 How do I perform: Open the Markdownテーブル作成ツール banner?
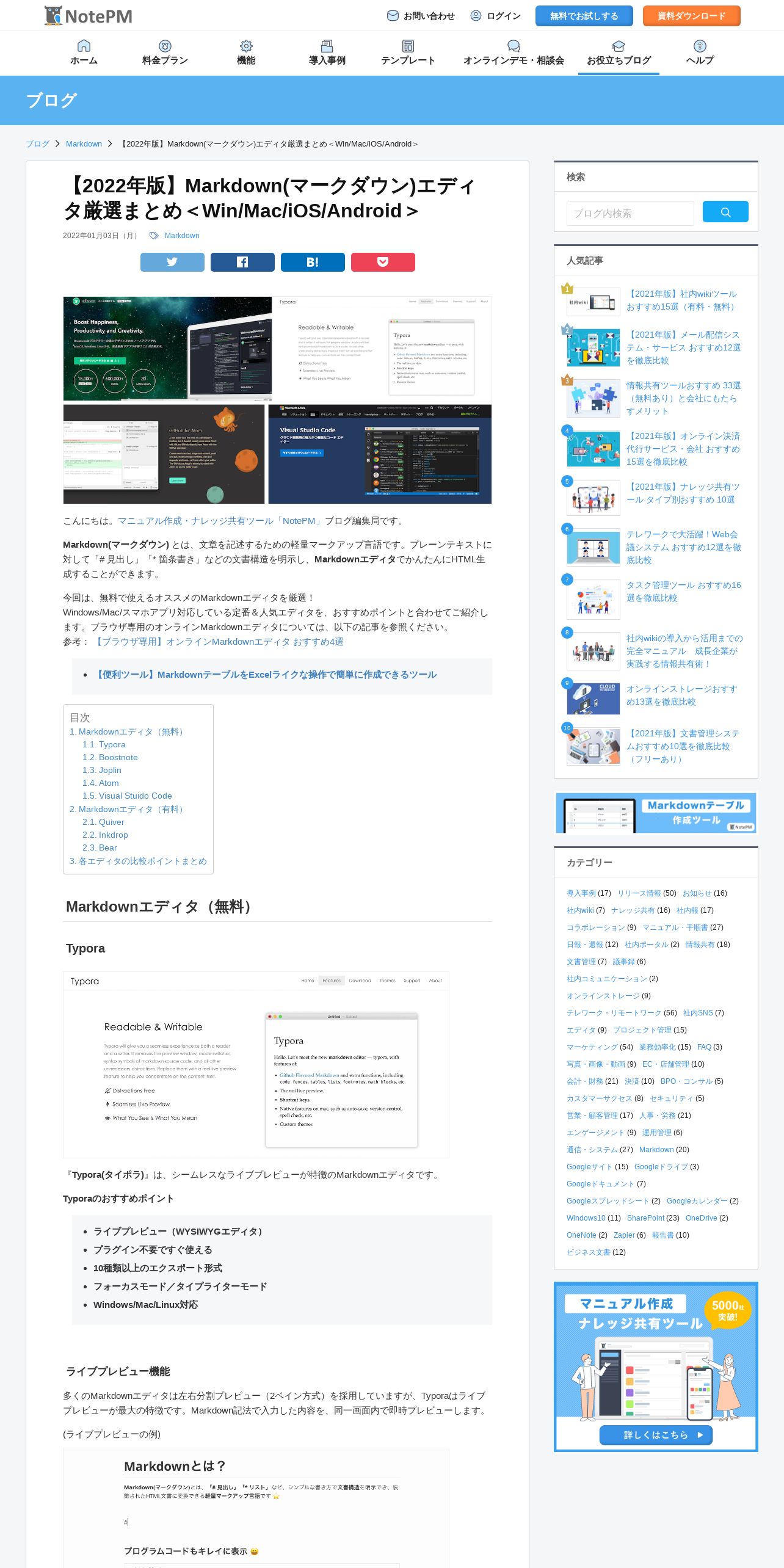point(656,813)
